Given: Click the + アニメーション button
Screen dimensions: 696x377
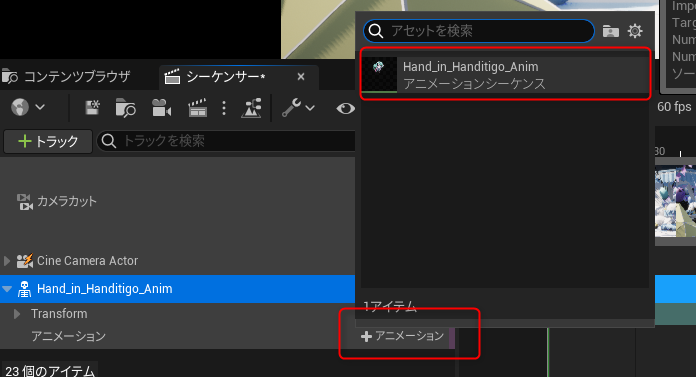Looking at the screenshot, I should pyautogui.click(x=403, y=336).
